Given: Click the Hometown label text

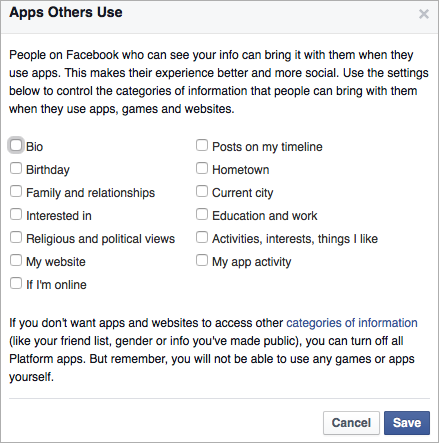Looking at the screenshot, I should [241, 170].
